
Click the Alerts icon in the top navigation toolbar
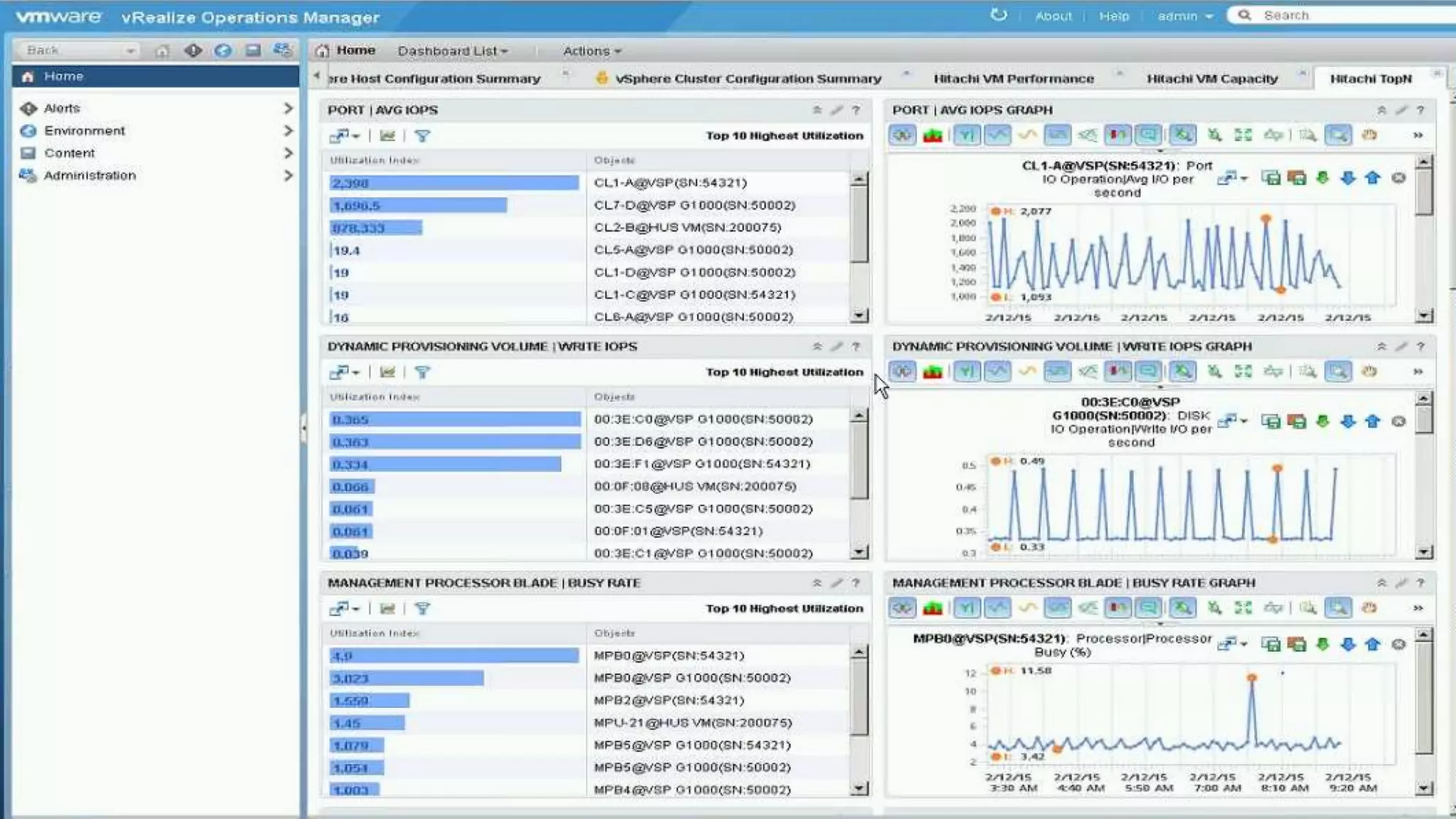(x=193, y=50)
